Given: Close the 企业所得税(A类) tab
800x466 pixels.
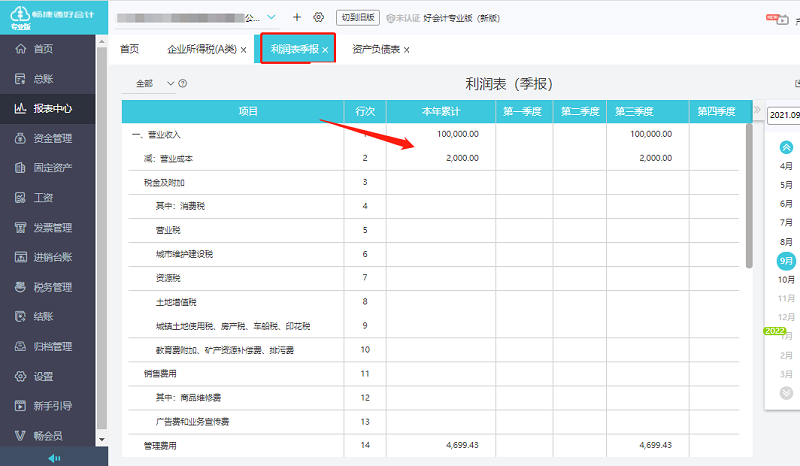Looking at the screenshot, I should point(243,50).
